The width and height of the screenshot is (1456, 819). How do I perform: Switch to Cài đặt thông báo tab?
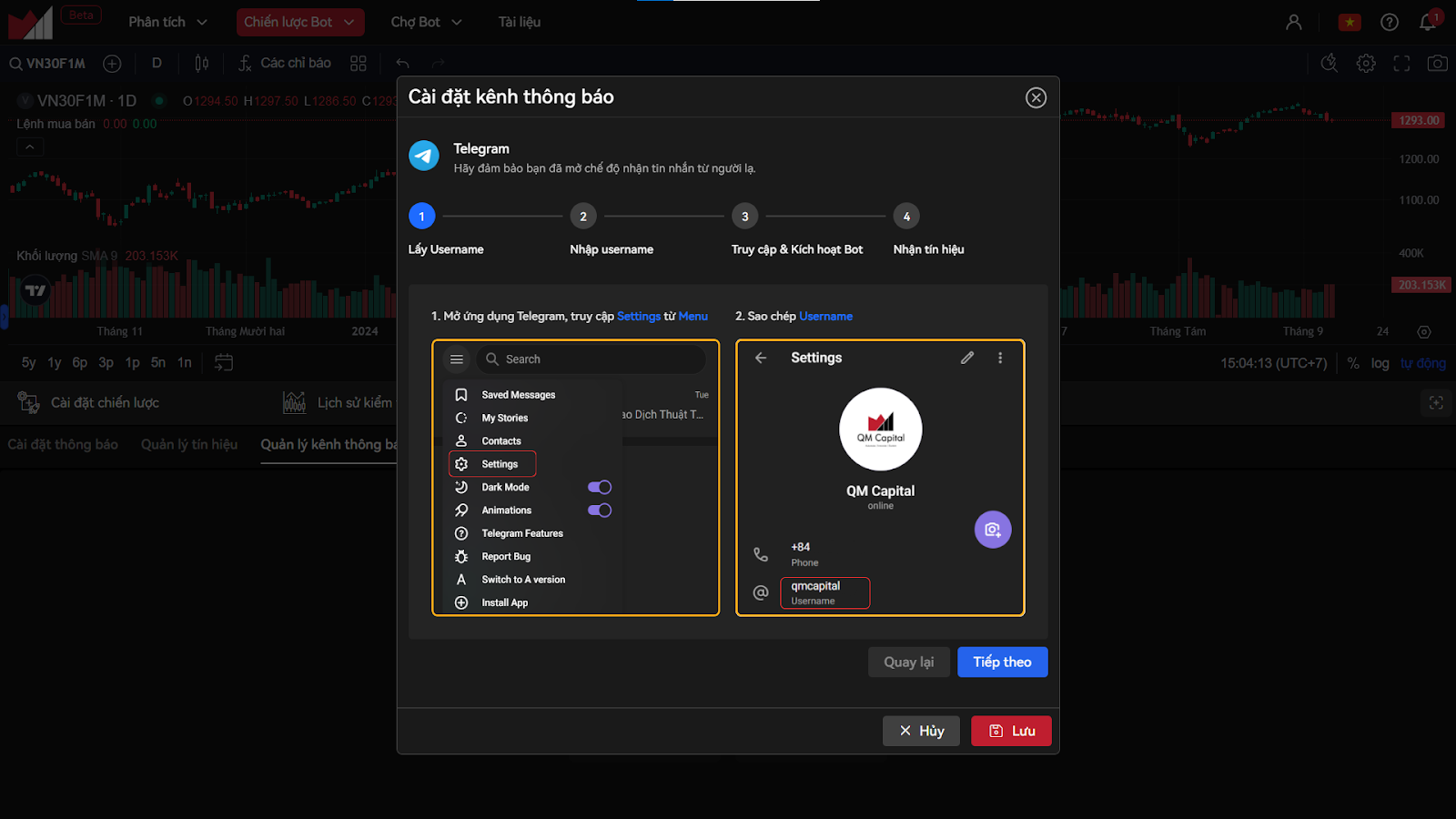(x=63, y=445)
